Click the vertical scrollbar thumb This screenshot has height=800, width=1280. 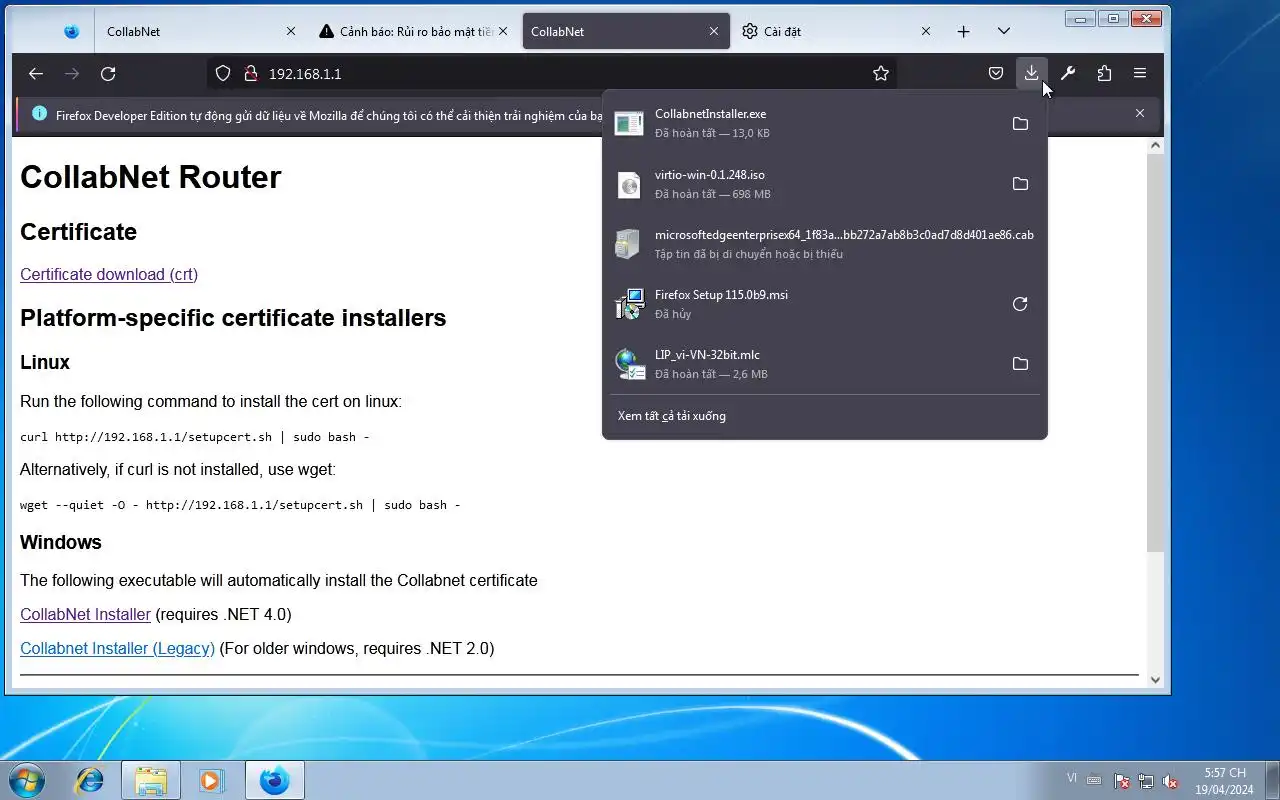tap(1155, 353)
